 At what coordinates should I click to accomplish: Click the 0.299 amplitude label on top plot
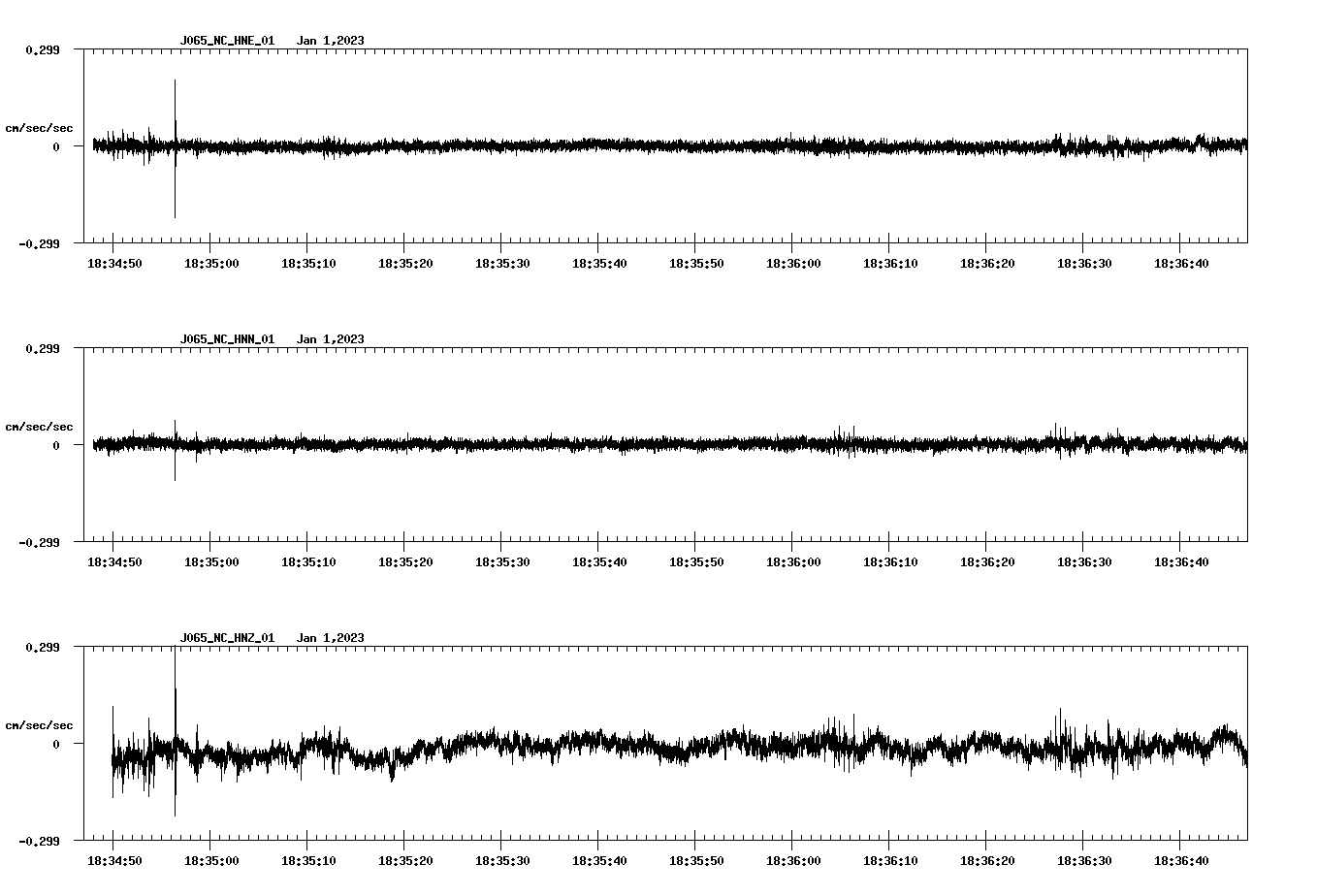tap(42, 49)
